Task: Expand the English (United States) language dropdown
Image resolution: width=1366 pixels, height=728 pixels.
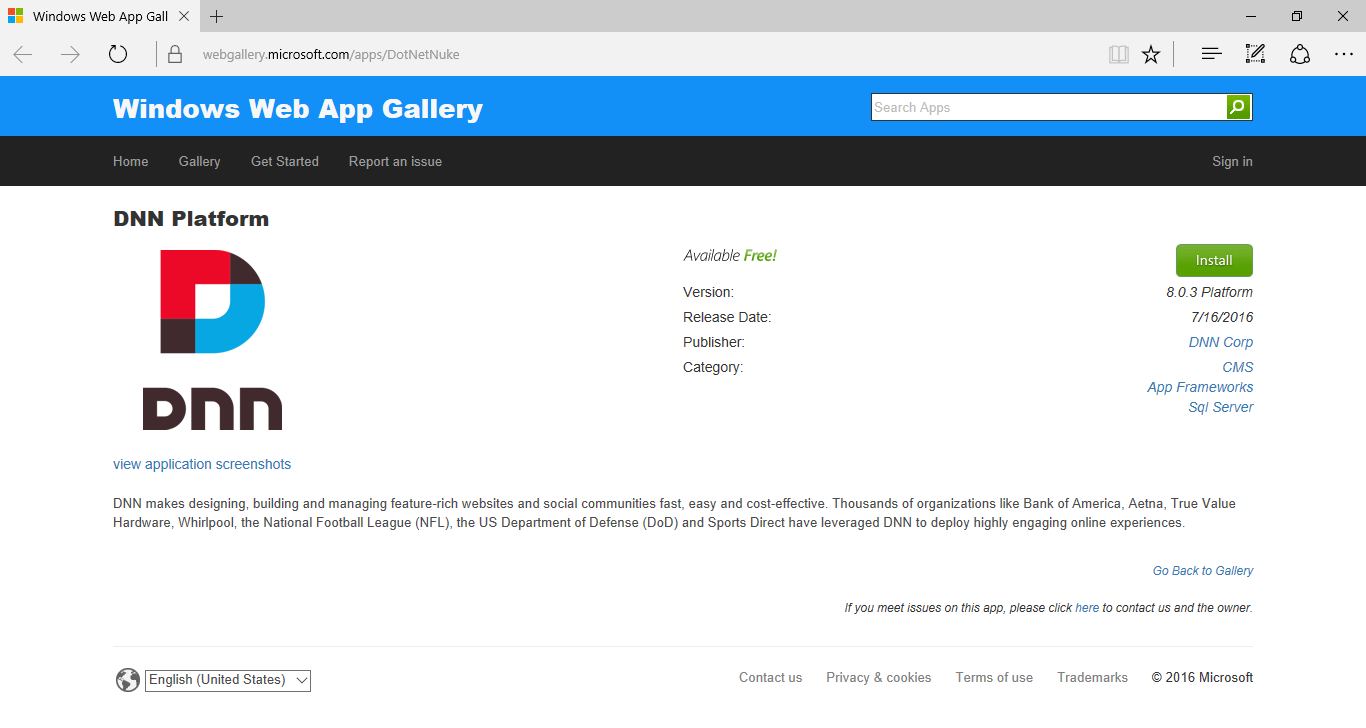Action: (x=228, y=680)
